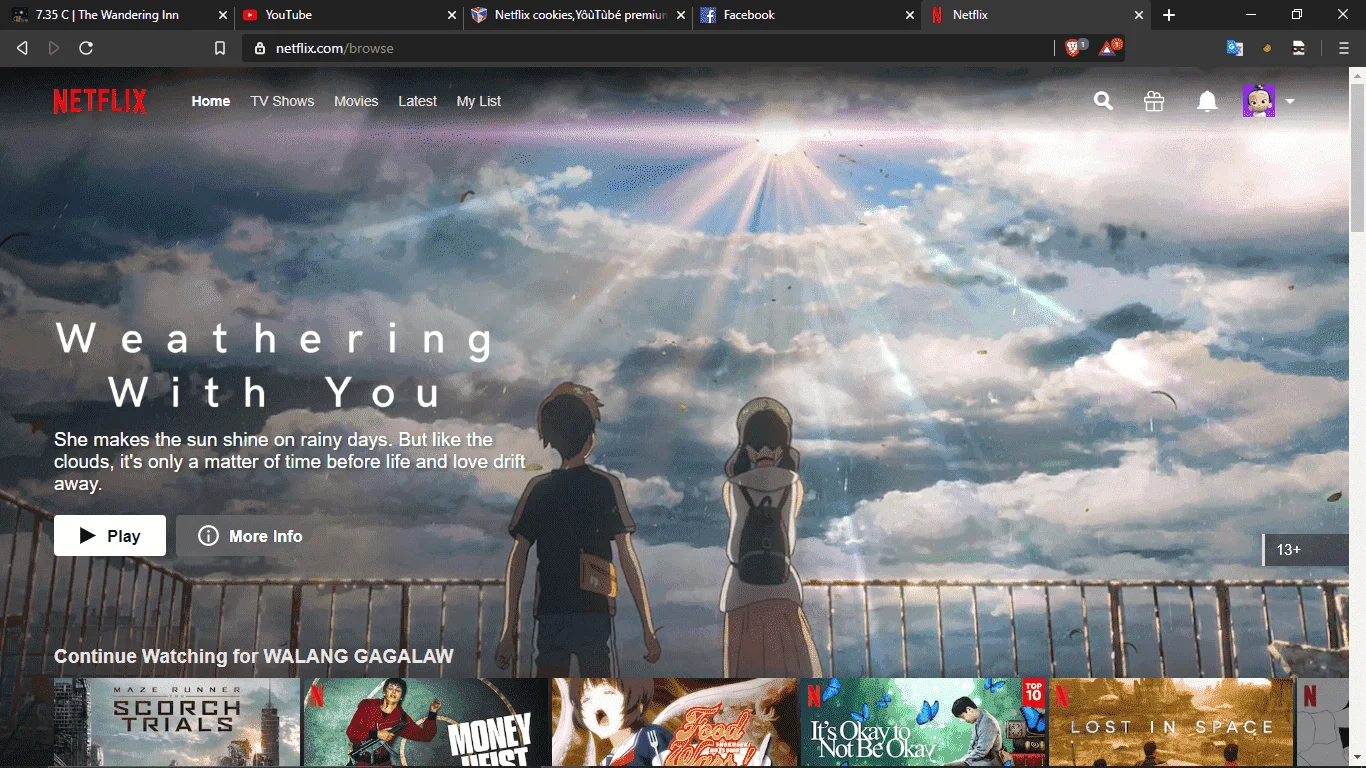
Task: View My List
Action: click(x=479, y=101)
